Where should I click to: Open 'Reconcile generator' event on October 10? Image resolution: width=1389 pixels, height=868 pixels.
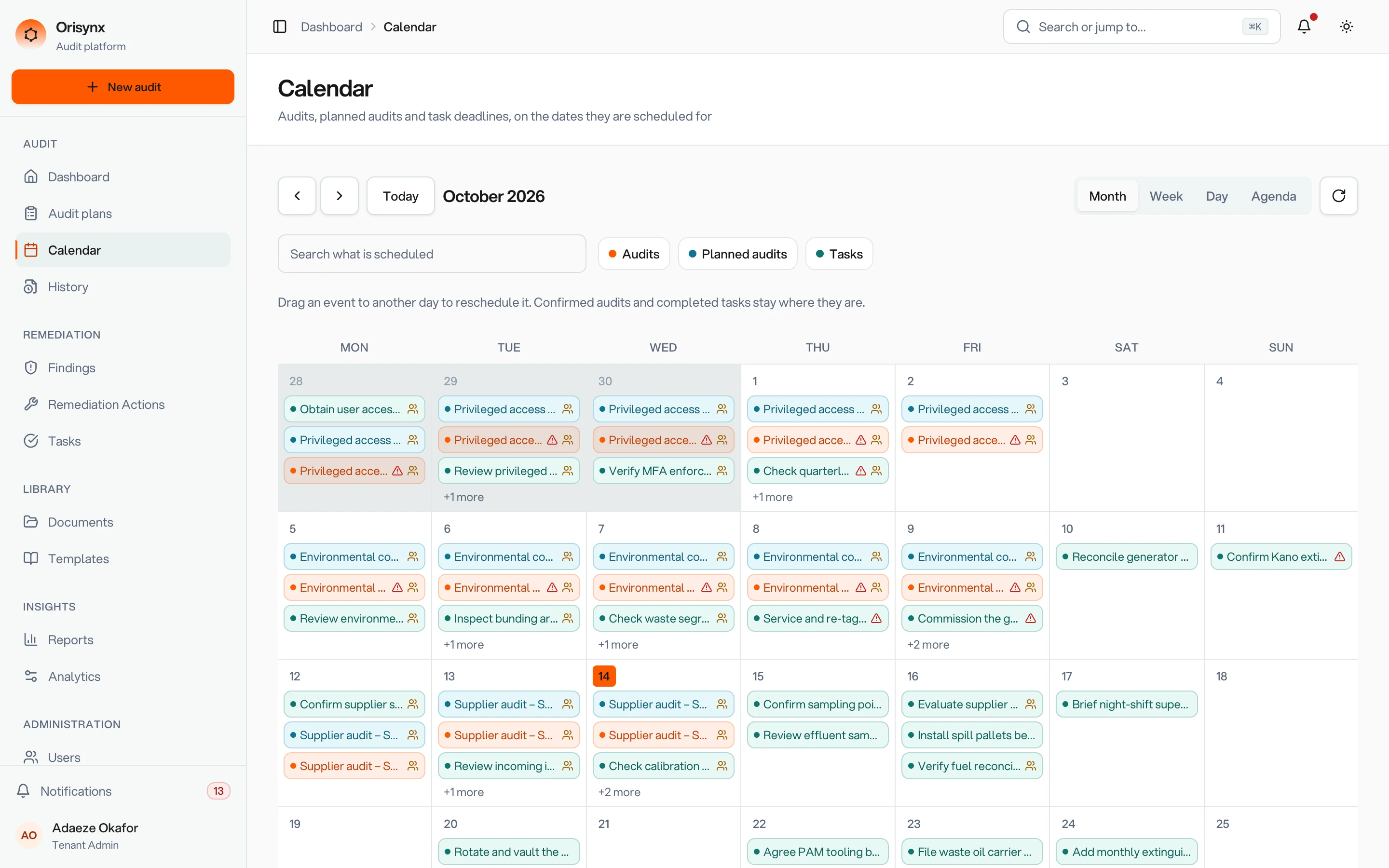coord(1126,557)
